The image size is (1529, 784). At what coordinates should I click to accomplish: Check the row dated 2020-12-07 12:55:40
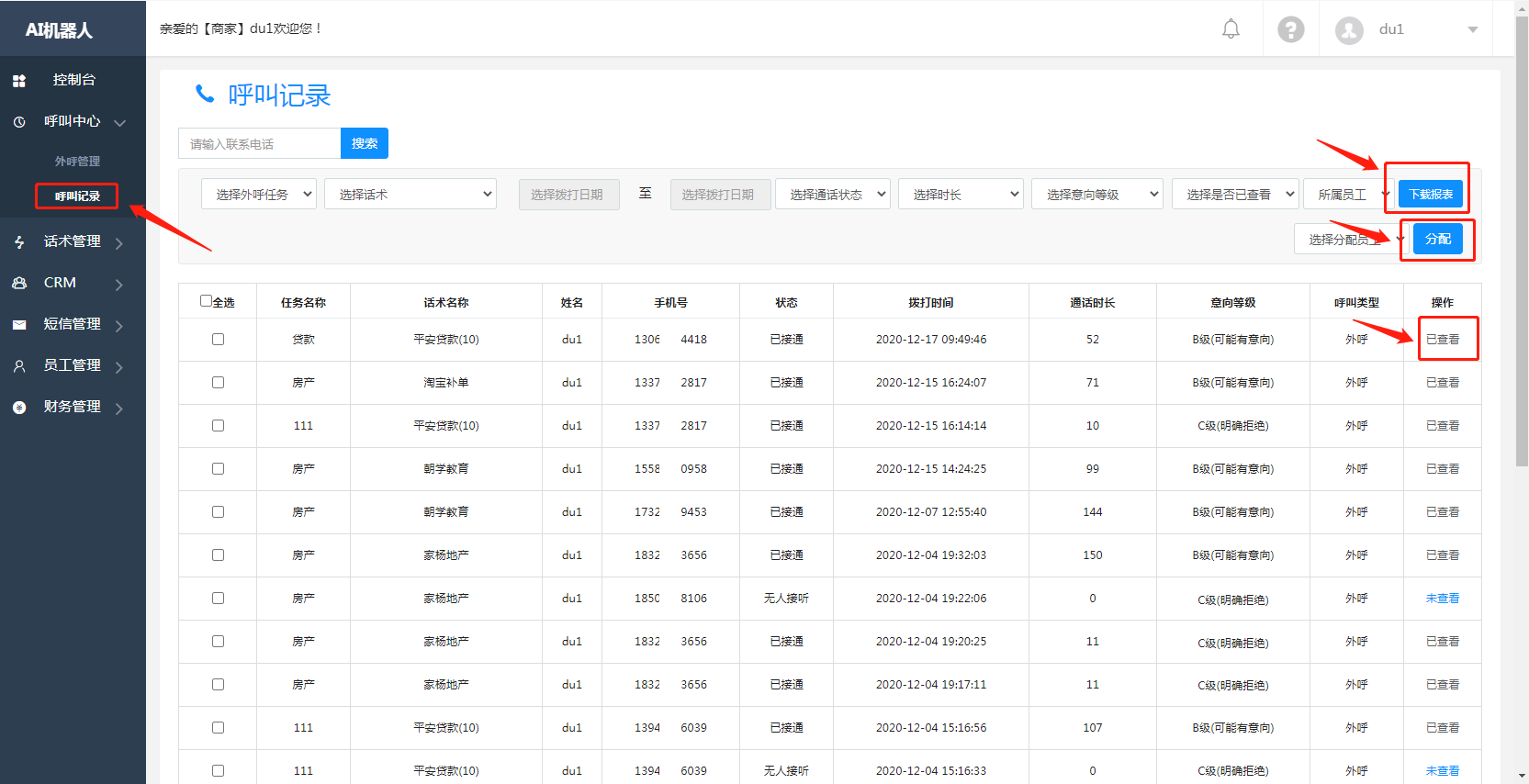(x=218, y=511)
